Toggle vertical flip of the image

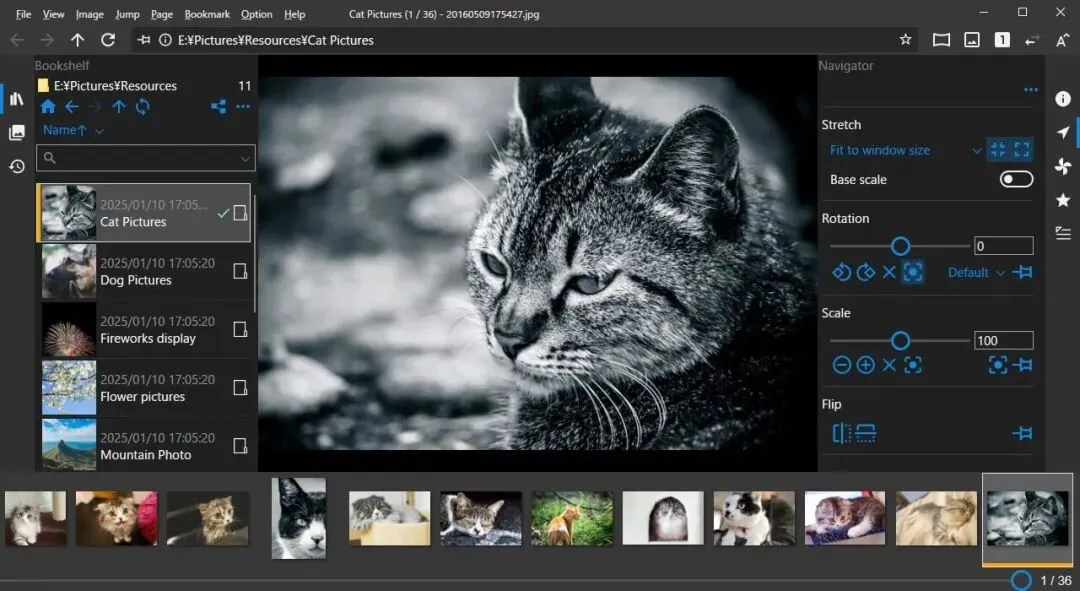pyautogui.click(x=866, y=433)
